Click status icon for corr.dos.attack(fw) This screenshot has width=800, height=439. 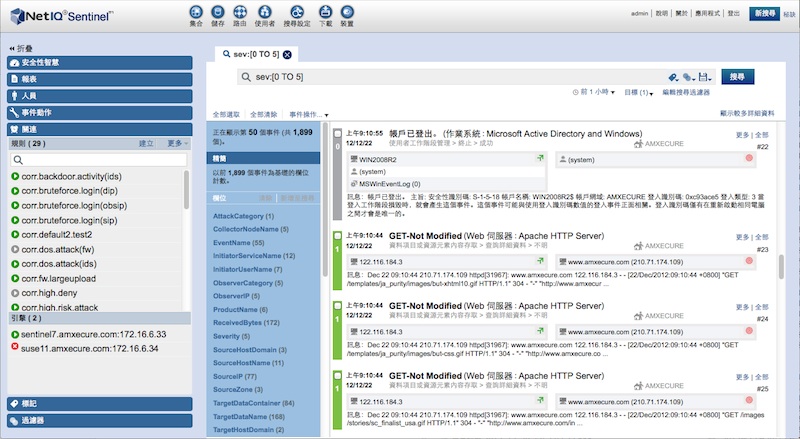click(15, 249)
